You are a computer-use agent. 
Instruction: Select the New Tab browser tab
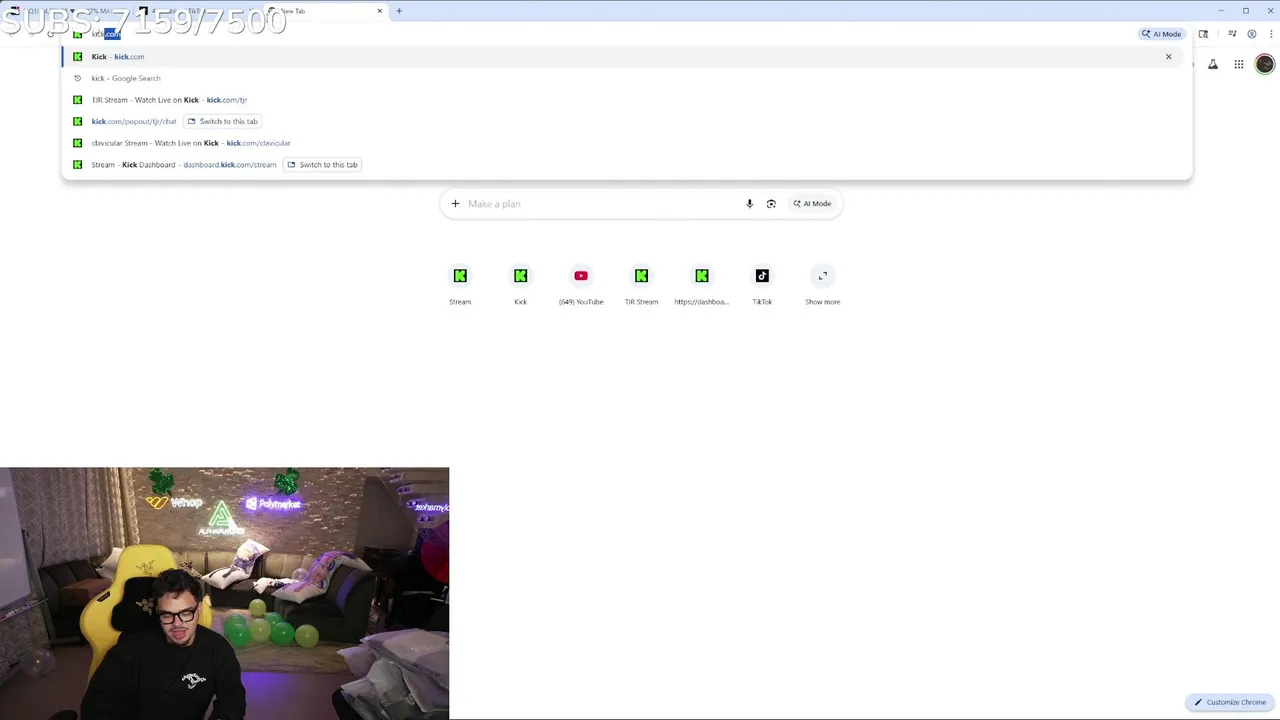pos(325,11)
